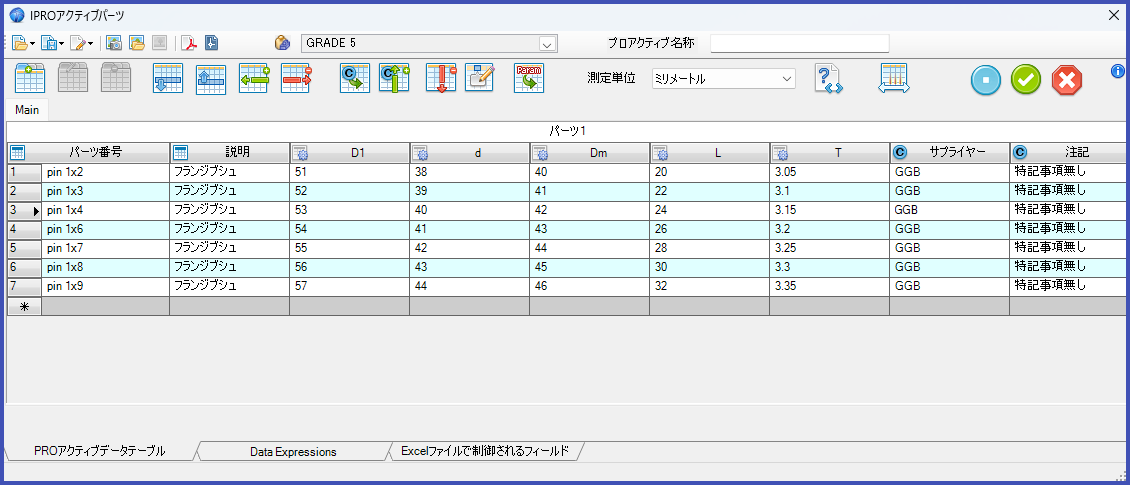Screen dimensions: 1130x485
Task: Cancel with the red X button
Action: point(1067,80)
